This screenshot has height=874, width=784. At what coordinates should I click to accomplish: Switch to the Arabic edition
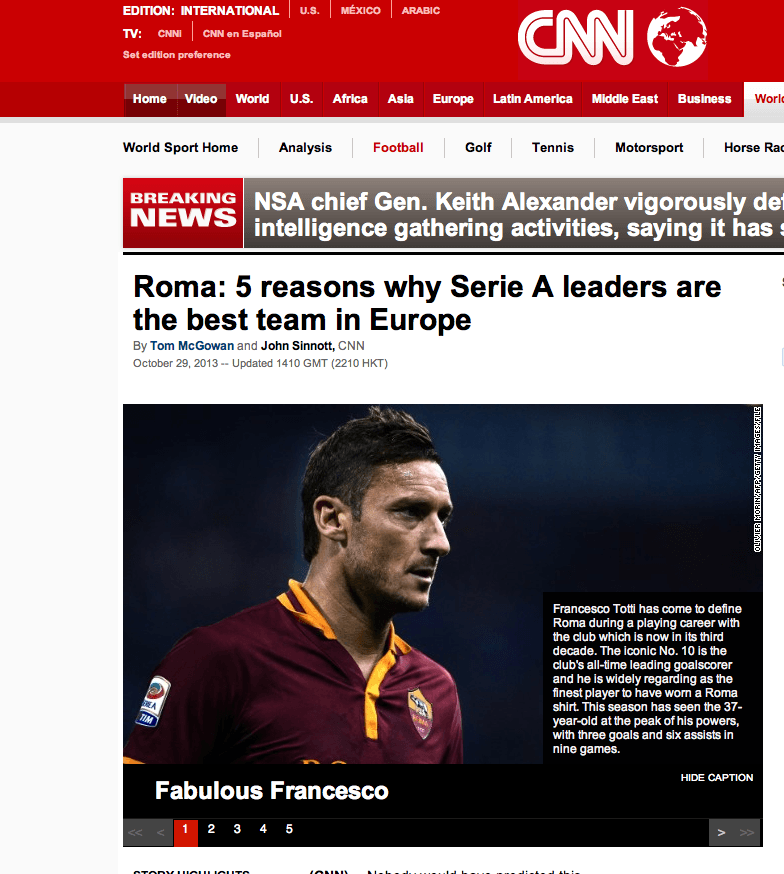coord(421,11)
